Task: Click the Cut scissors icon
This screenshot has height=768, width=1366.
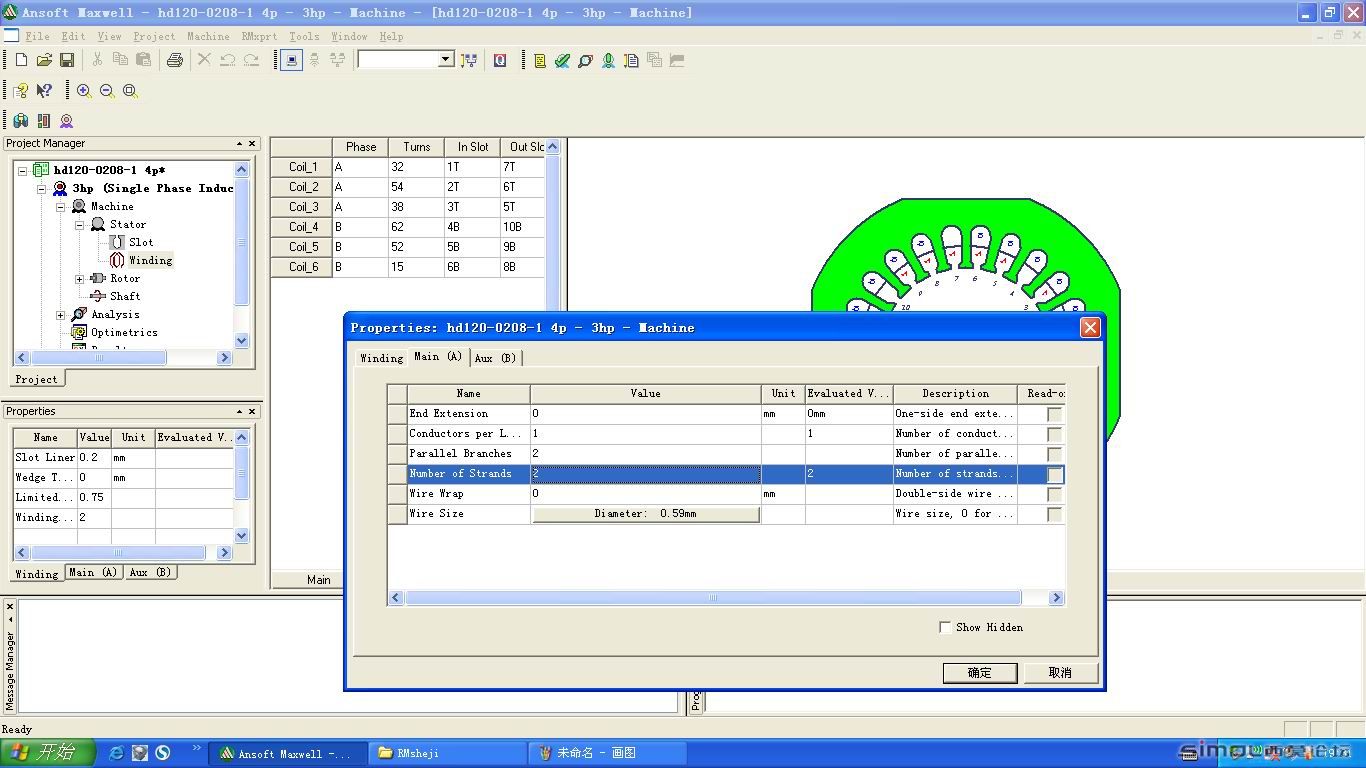Action: (x=97, y=60)
